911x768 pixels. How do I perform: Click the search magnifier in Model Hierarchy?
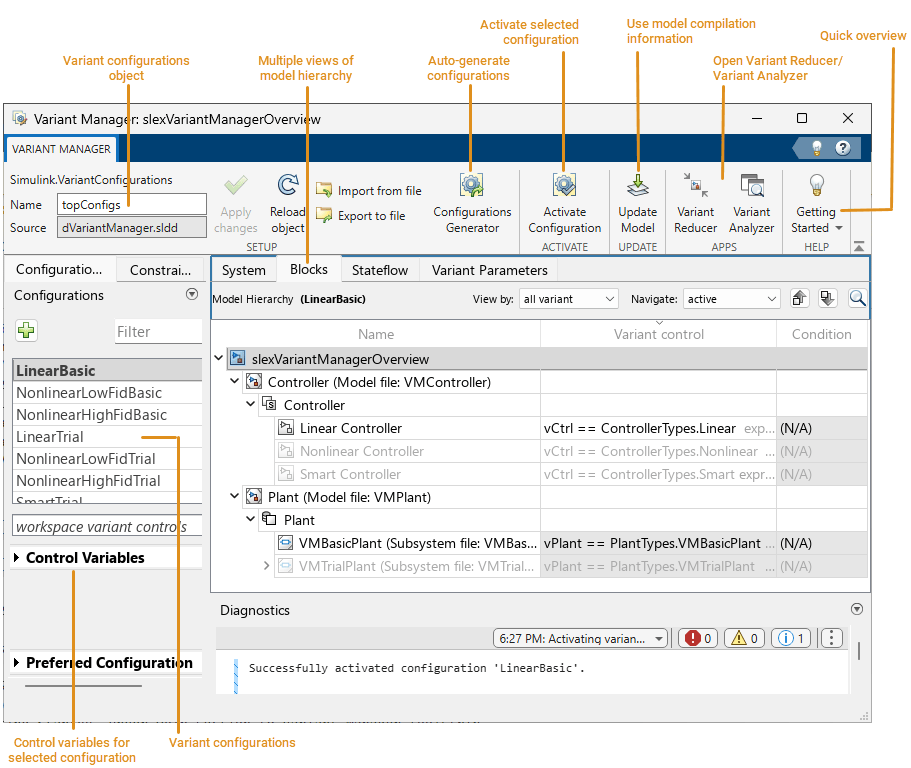click(x=857, y=299)
